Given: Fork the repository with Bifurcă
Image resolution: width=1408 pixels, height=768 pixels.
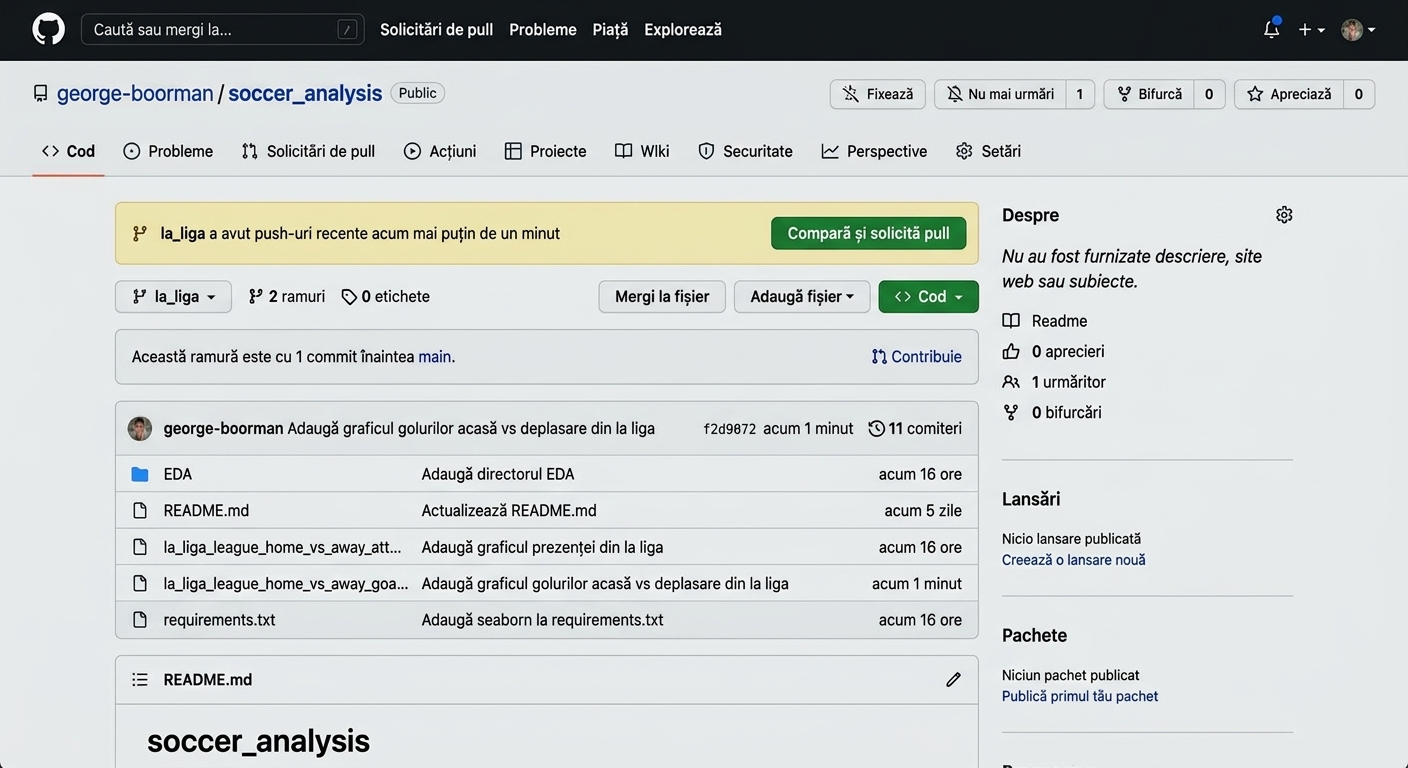Looking at the screenshot, I should coord(1149,94).
